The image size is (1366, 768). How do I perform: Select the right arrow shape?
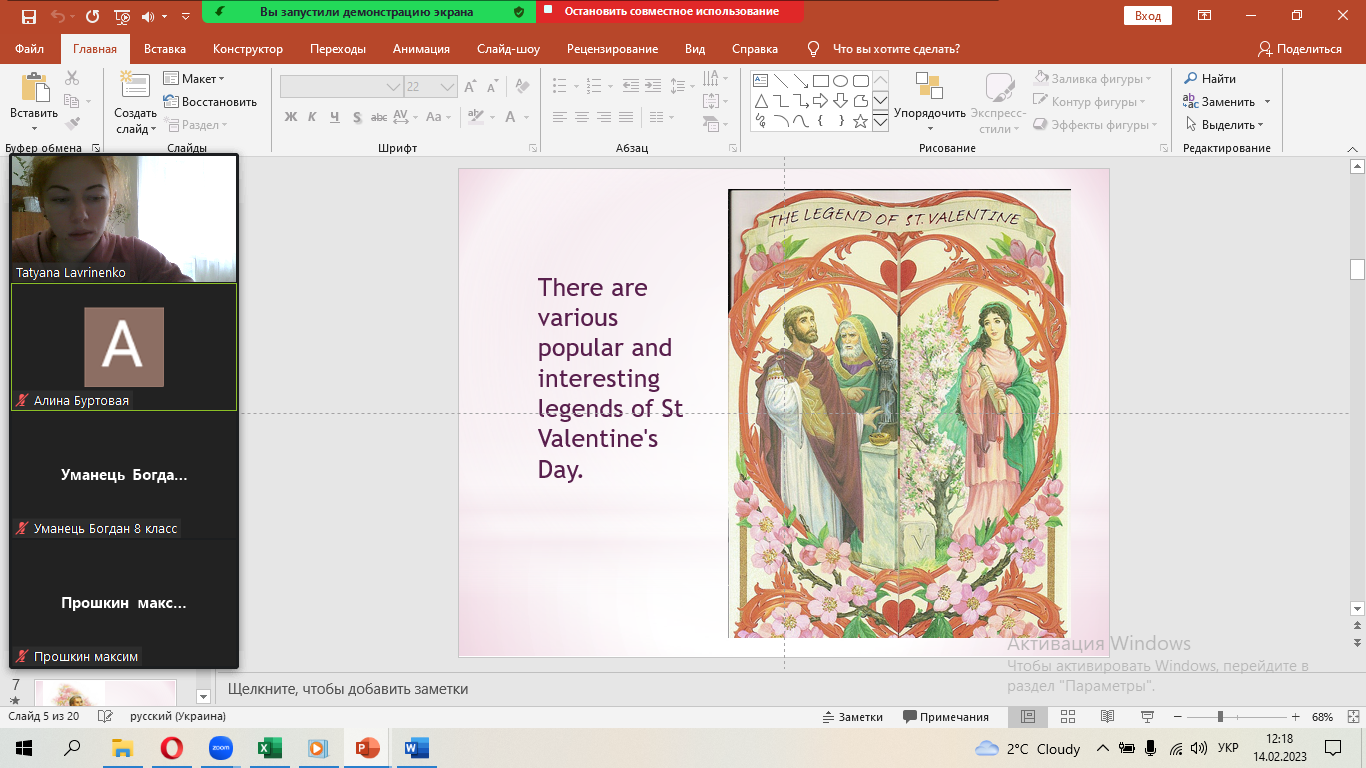point(820,100)
